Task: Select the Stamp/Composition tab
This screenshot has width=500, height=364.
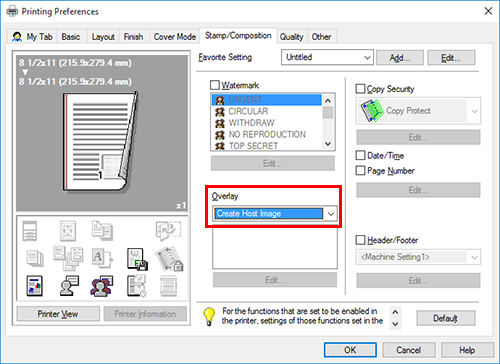Action: tap(238, 36)
